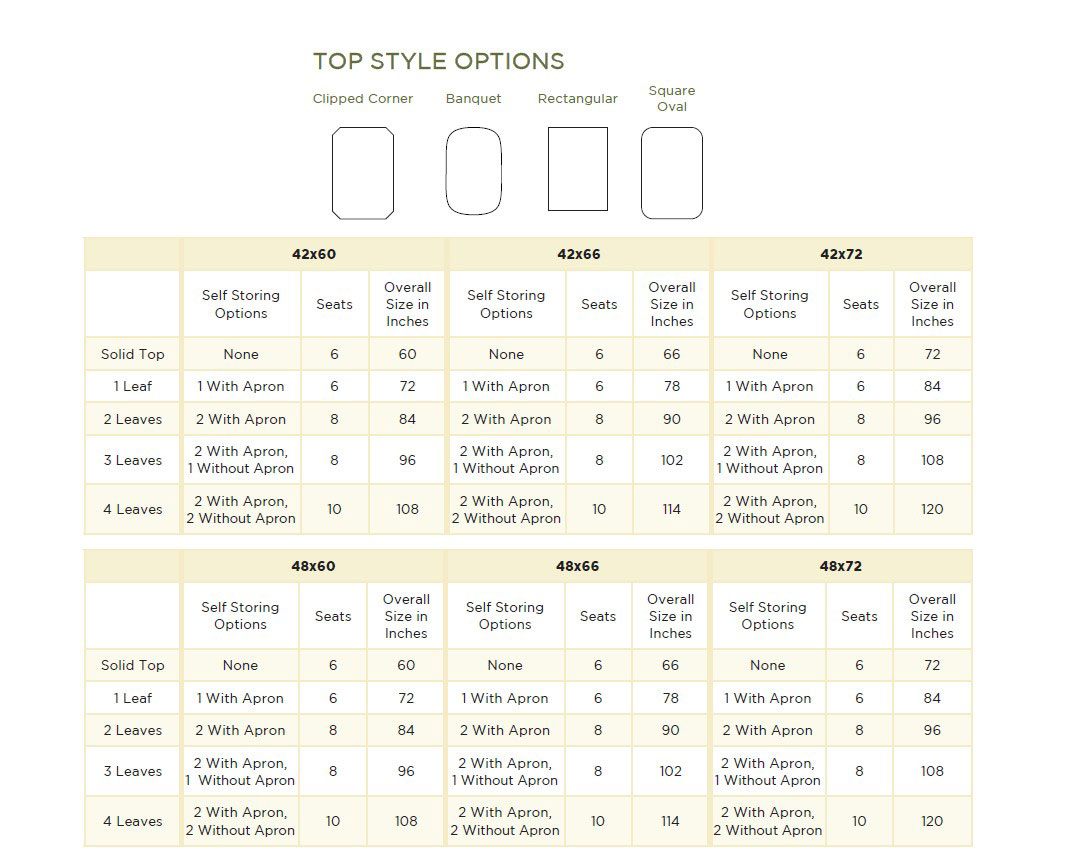Image resolution: width=1067 pixels, height=858 pixels.
Task: Select the 48x66 column header
Action: 577,566
